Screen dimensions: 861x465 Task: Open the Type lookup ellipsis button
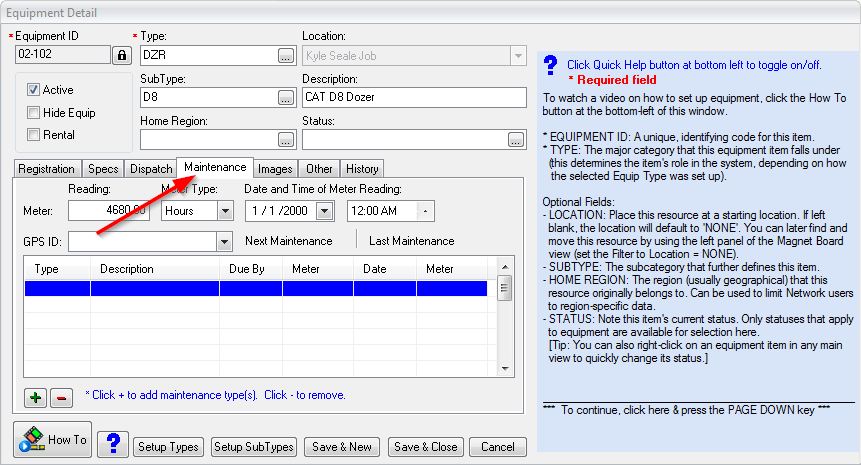click(286, 55)
